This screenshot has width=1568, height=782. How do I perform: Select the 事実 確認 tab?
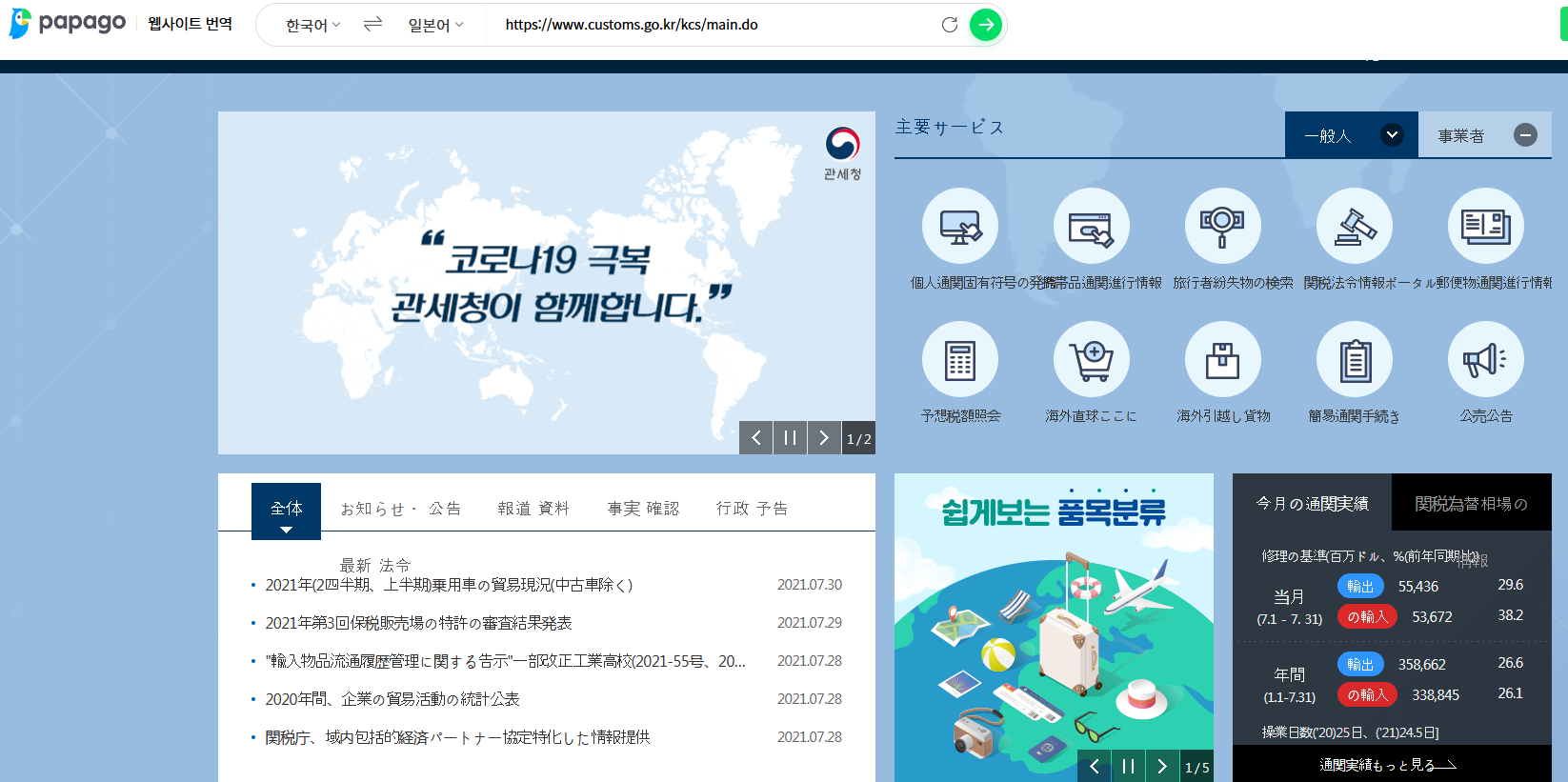(644, 509)
